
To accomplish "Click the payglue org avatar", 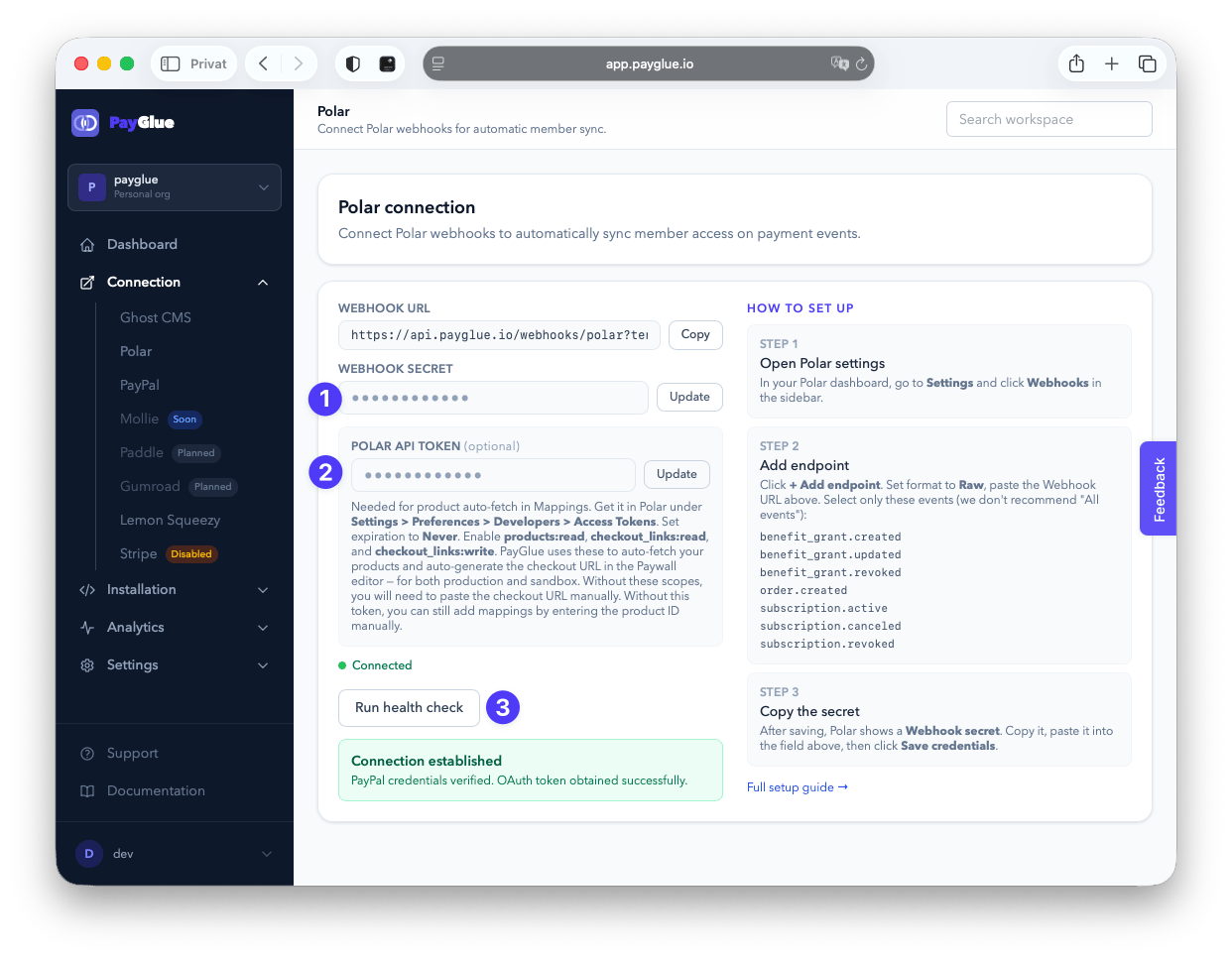I will point(92,187).
